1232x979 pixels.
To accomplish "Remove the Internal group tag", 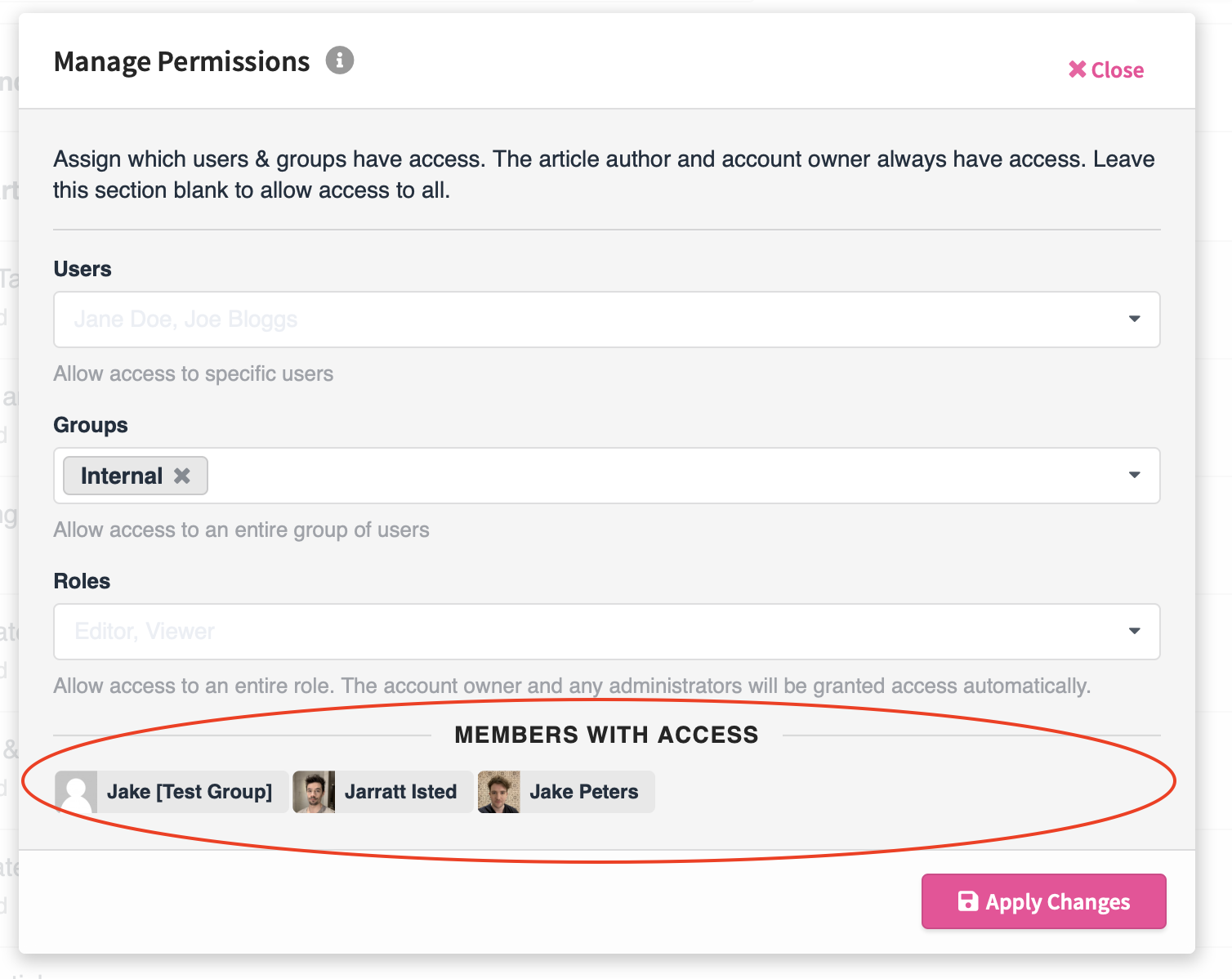I will tap(182, 476).
